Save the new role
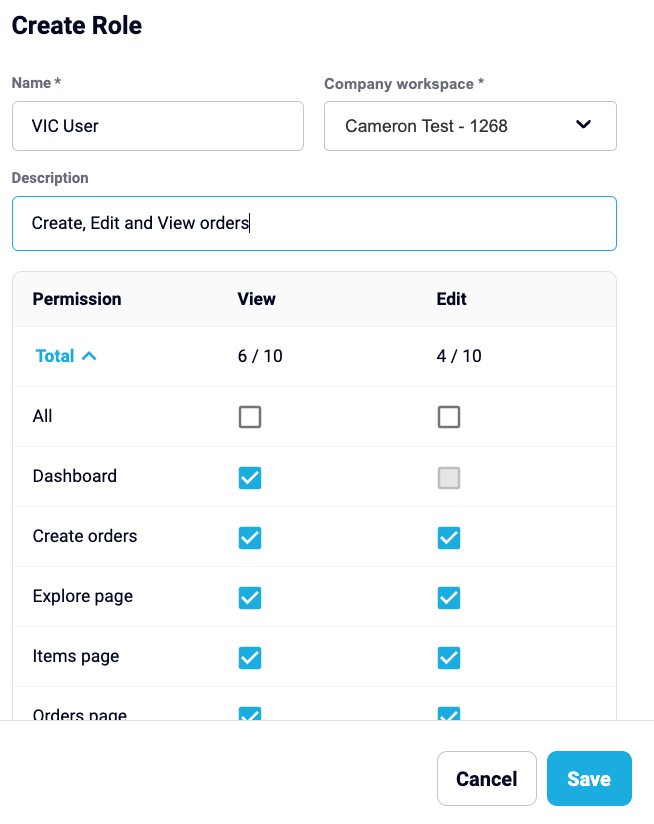 pyautogui.click(x=589, y=778)
